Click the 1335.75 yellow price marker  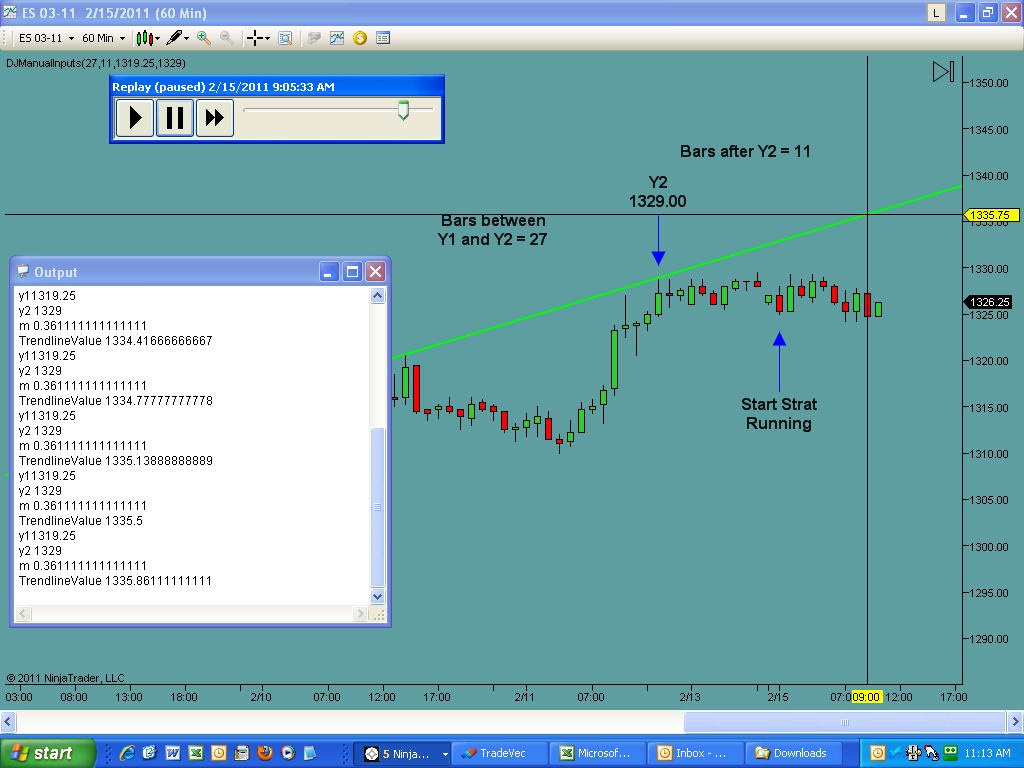(990, 215)
